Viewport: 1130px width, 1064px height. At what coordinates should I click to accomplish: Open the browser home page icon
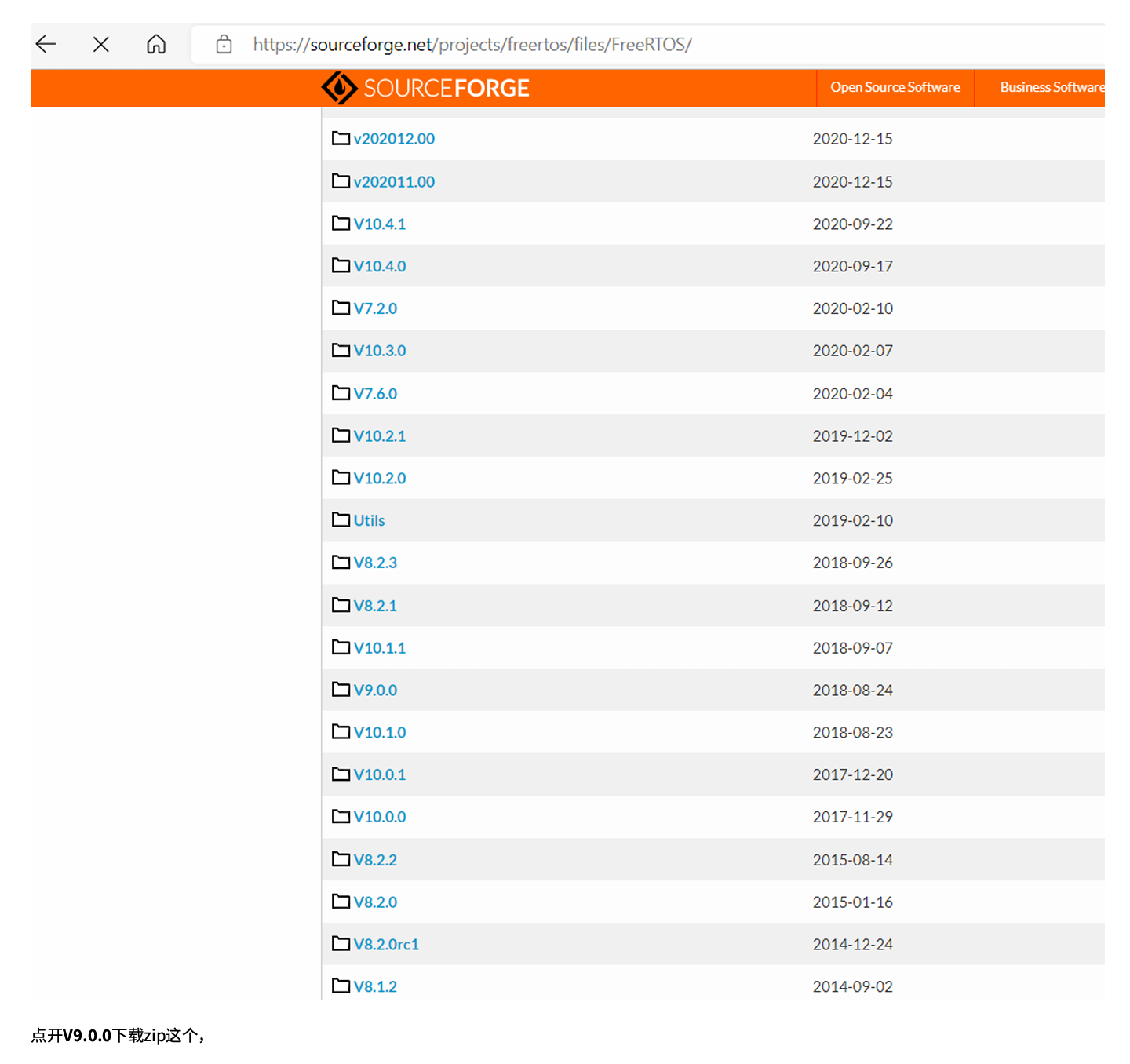tap(156, 44)
